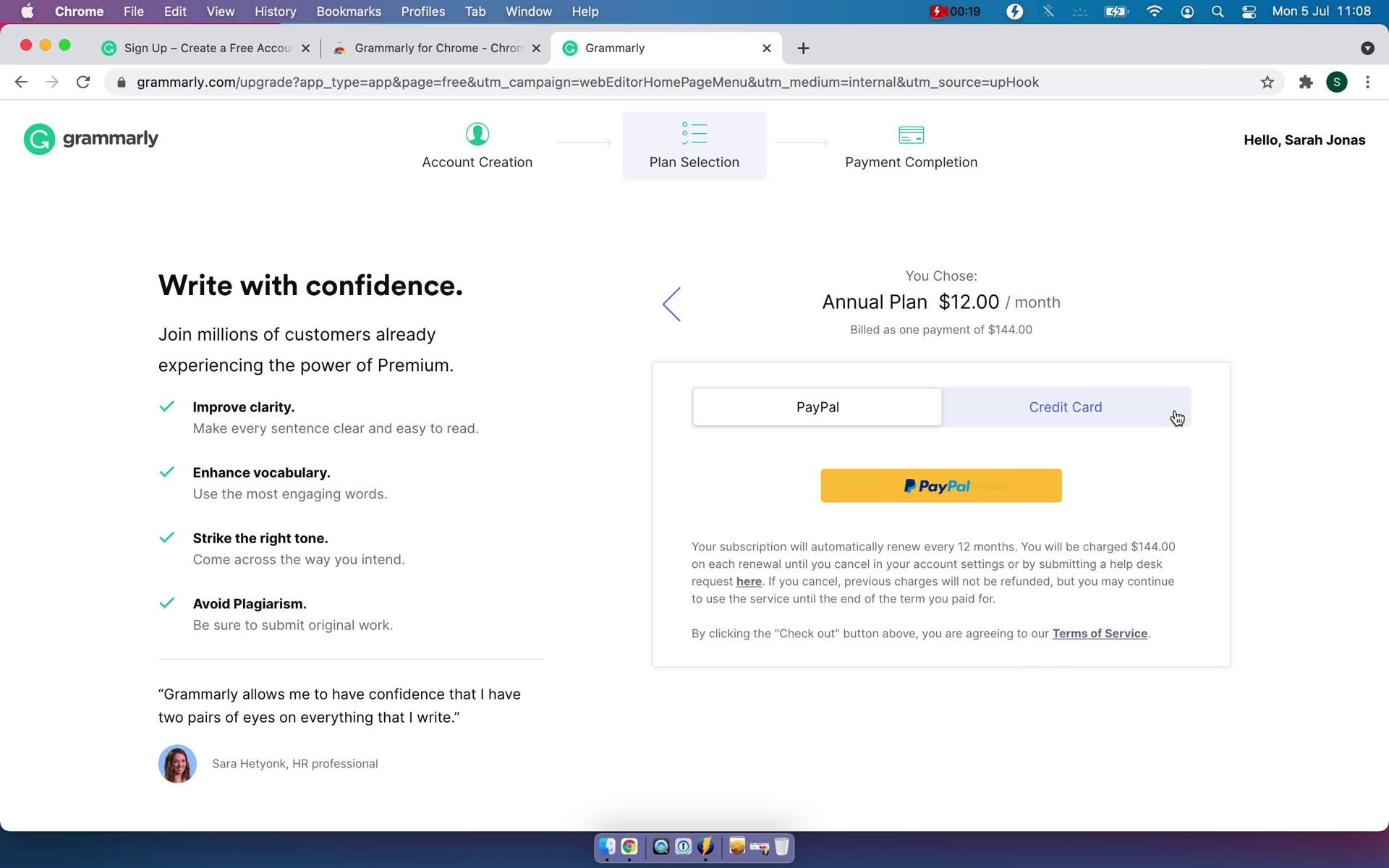Select the PayPal payment option
Image resolution: width=1389 pixels, height=868 pixels.
(x=817, y=407)
